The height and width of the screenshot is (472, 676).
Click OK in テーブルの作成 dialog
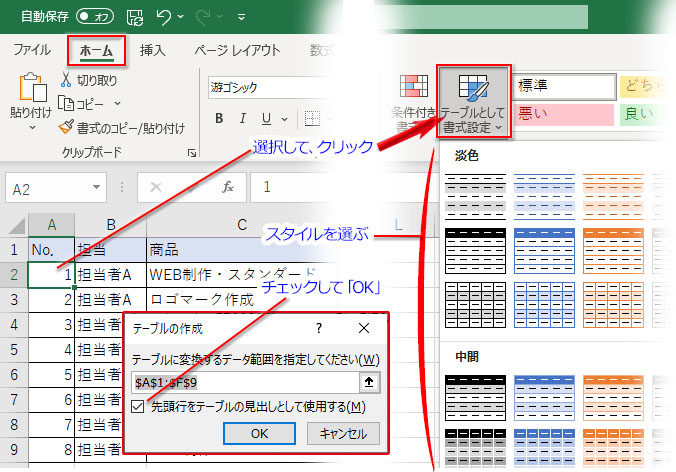coord(259,434)
